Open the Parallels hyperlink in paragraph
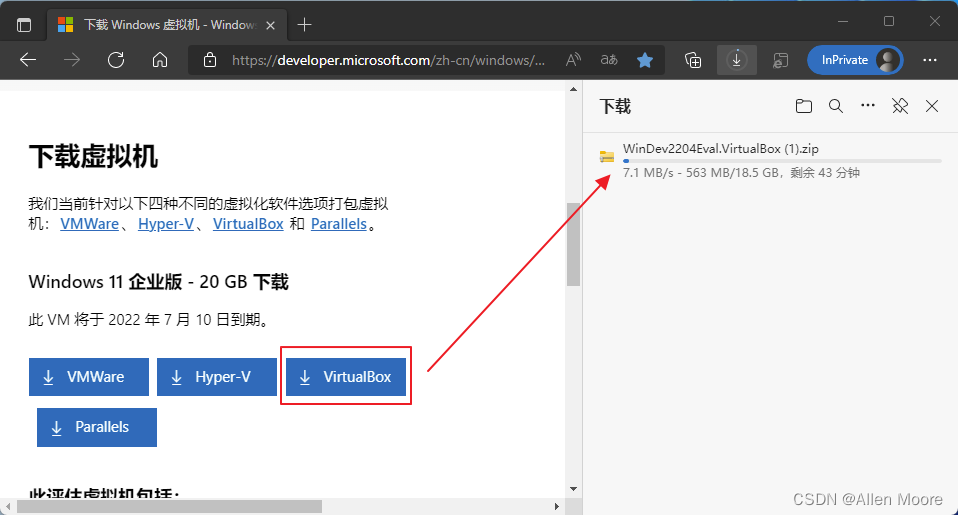Screen dimensions: 958x515 click(338, 224)
